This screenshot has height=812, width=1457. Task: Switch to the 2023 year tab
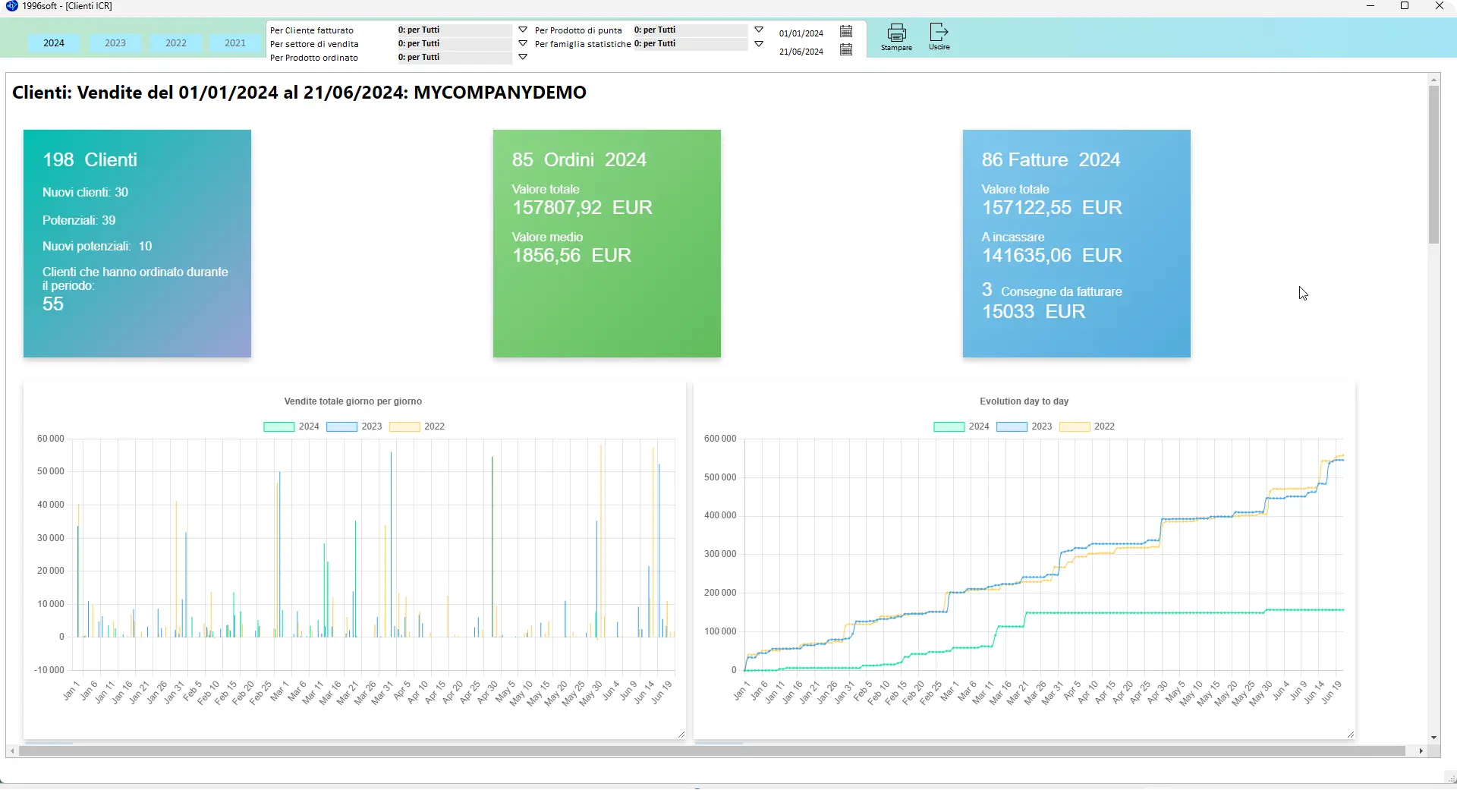[115, 43]
